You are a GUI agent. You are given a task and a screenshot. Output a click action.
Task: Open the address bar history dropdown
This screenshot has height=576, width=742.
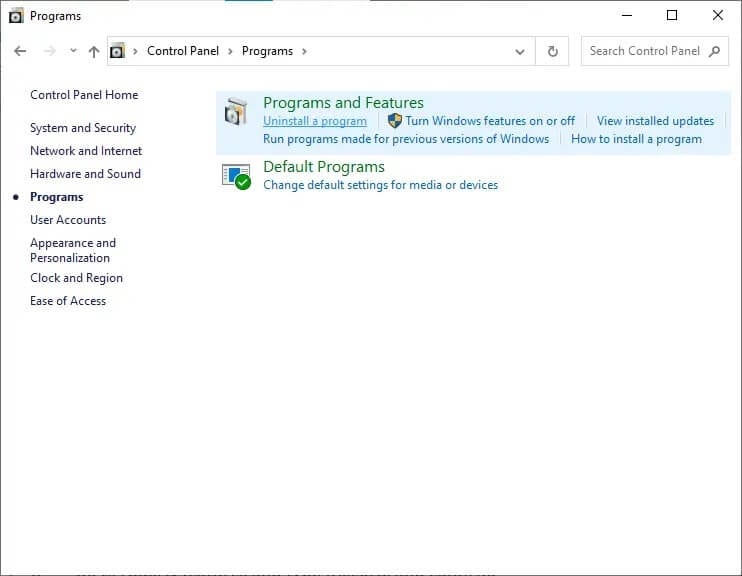pyautogui.click(x=520, y=51)
